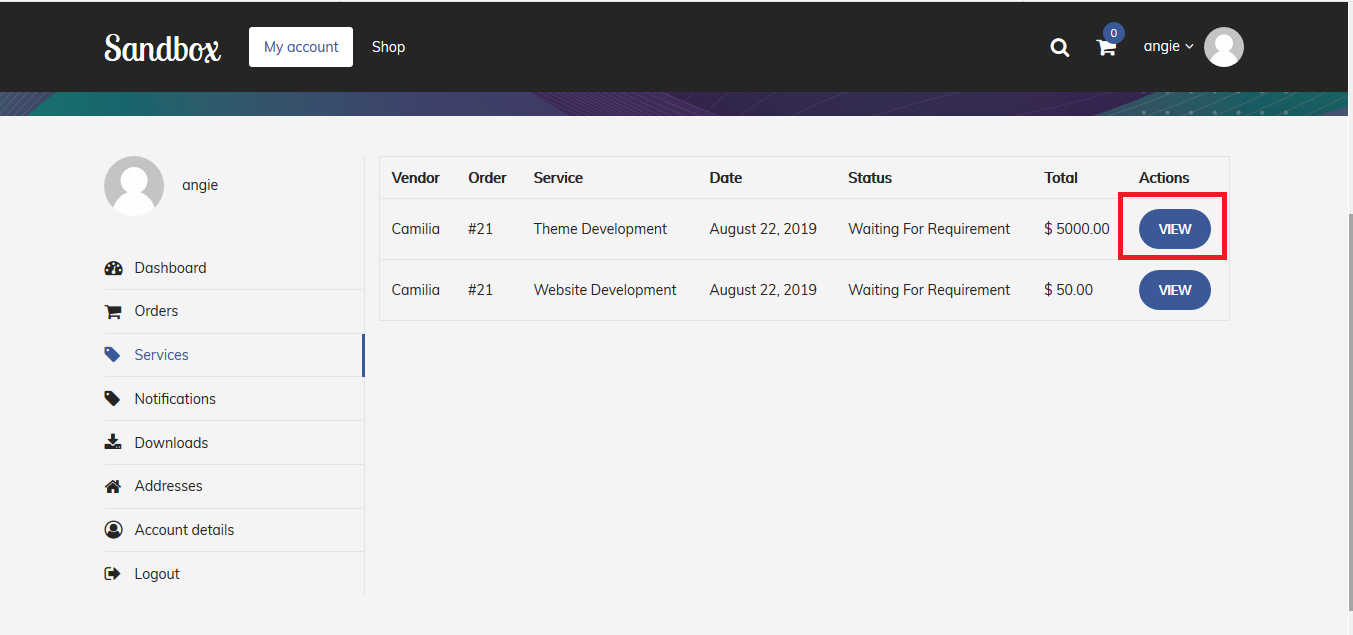Image resolution: width=1353 pixels, height=635 pixels.
Task: Click the Orders cart icon in sidebar
Action: point(113,311)
